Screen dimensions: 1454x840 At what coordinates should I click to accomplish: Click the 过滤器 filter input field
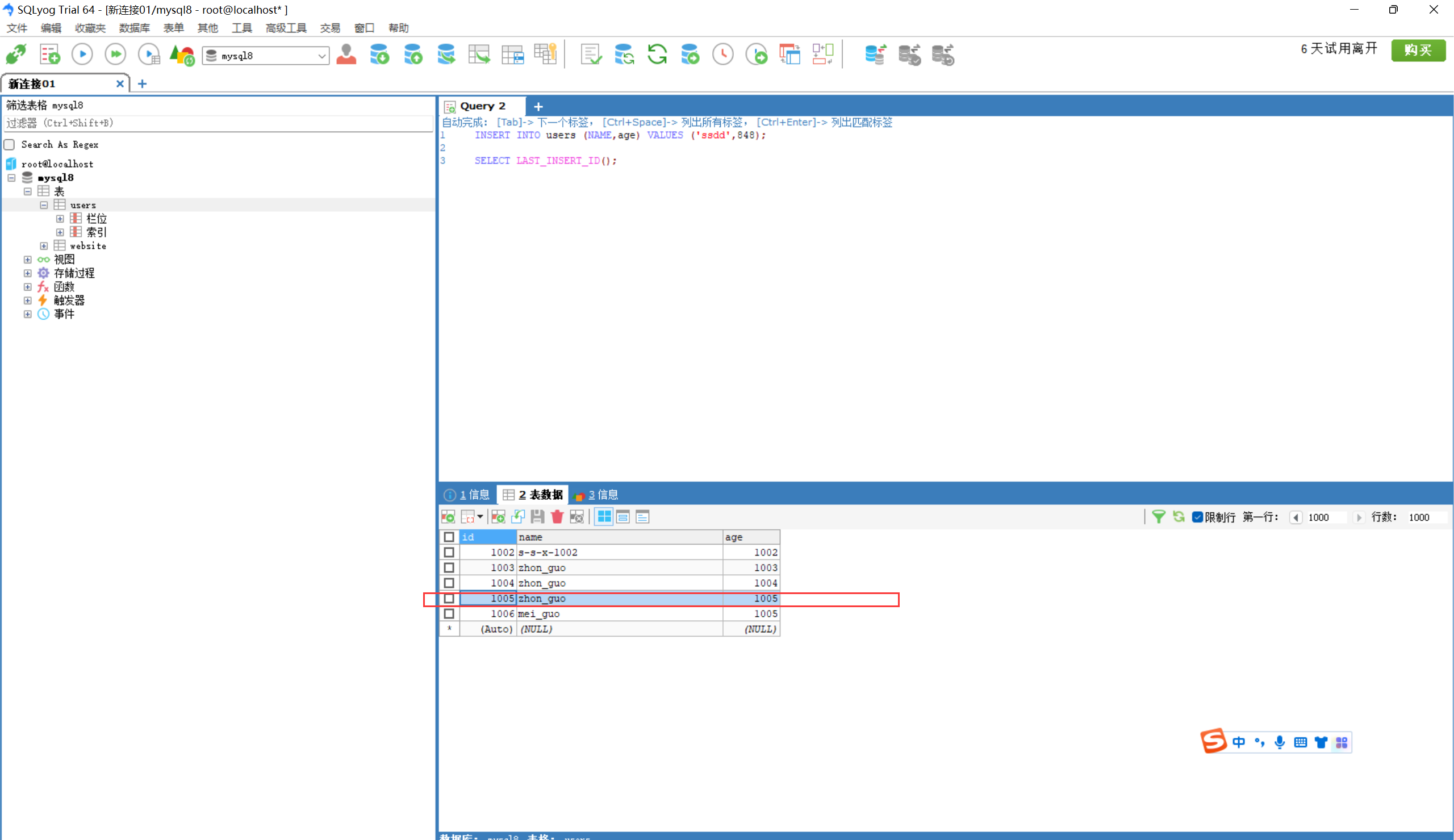coord(219,123)
